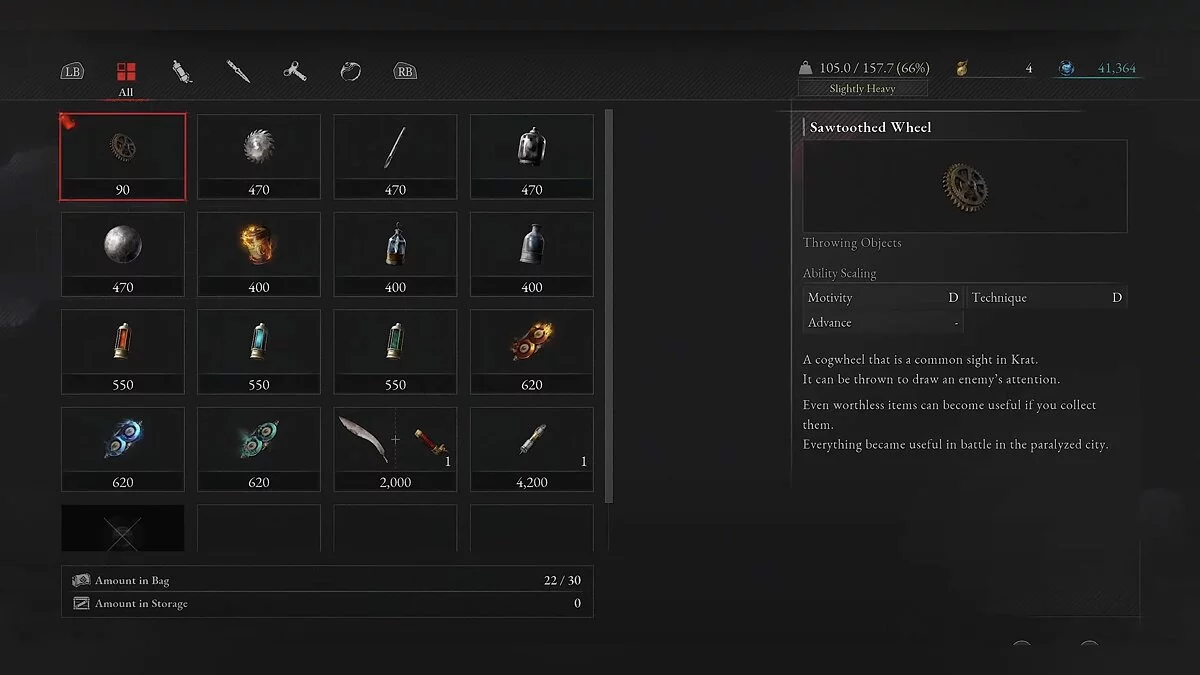Click the Amount in Bag row

tap(327, 580)
